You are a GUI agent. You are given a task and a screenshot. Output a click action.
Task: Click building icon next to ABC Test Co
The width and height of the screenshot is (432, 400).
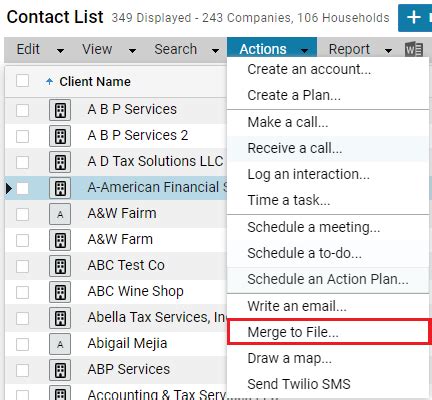pyautogui.click(x=60, y=266)
